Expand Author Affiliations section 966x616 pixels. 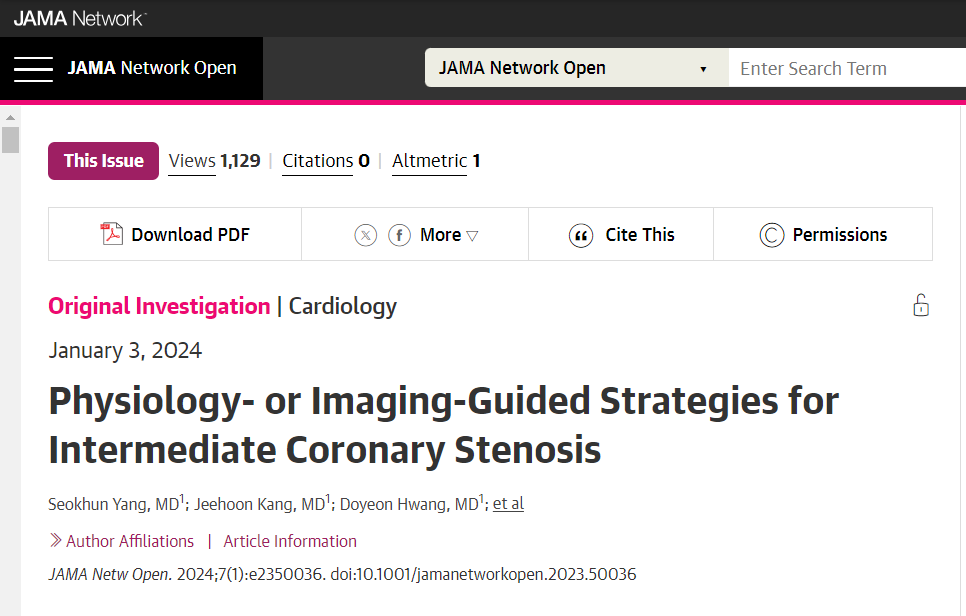(x=122, y=541)
